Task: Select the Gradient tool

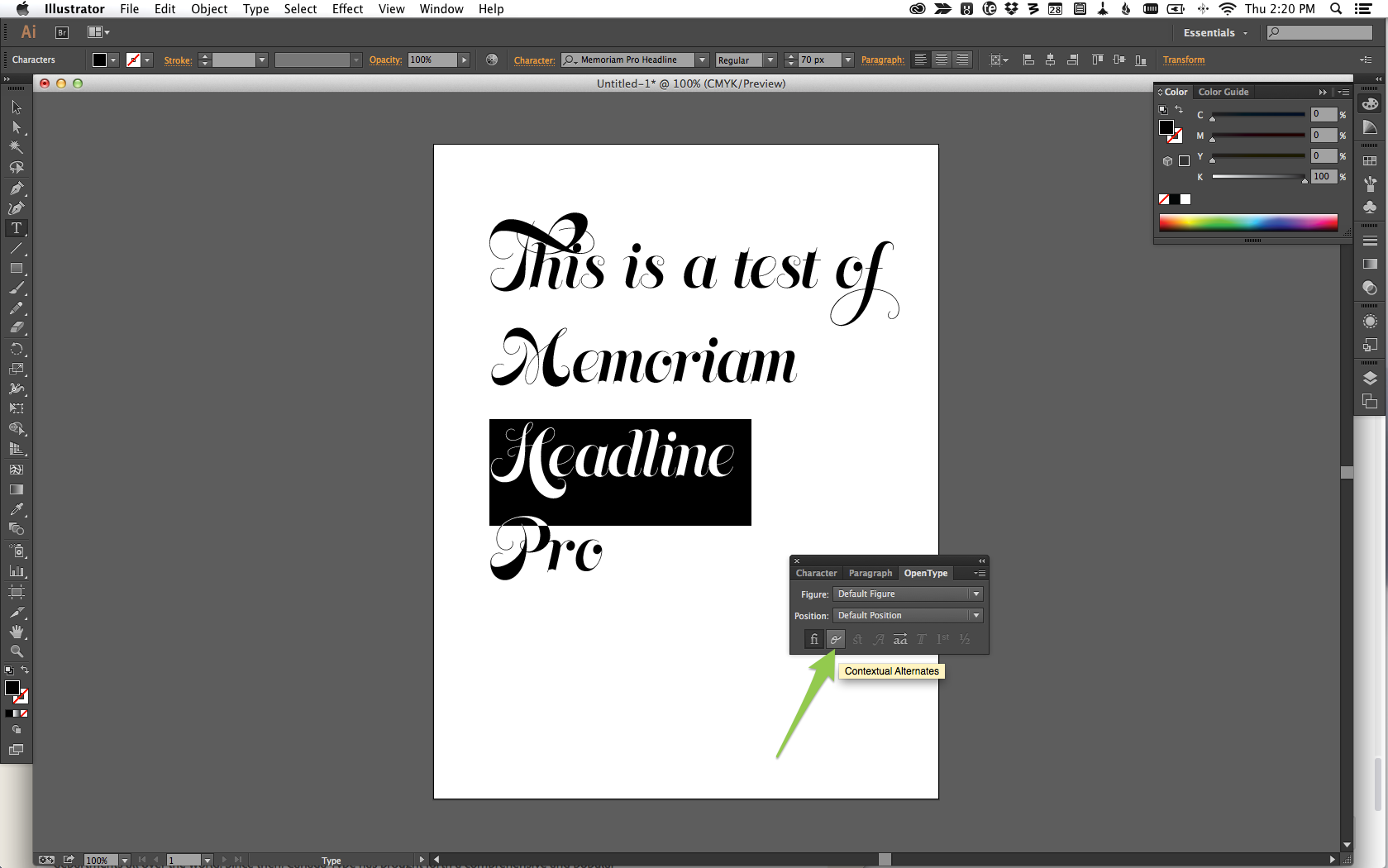Action: 17,489
